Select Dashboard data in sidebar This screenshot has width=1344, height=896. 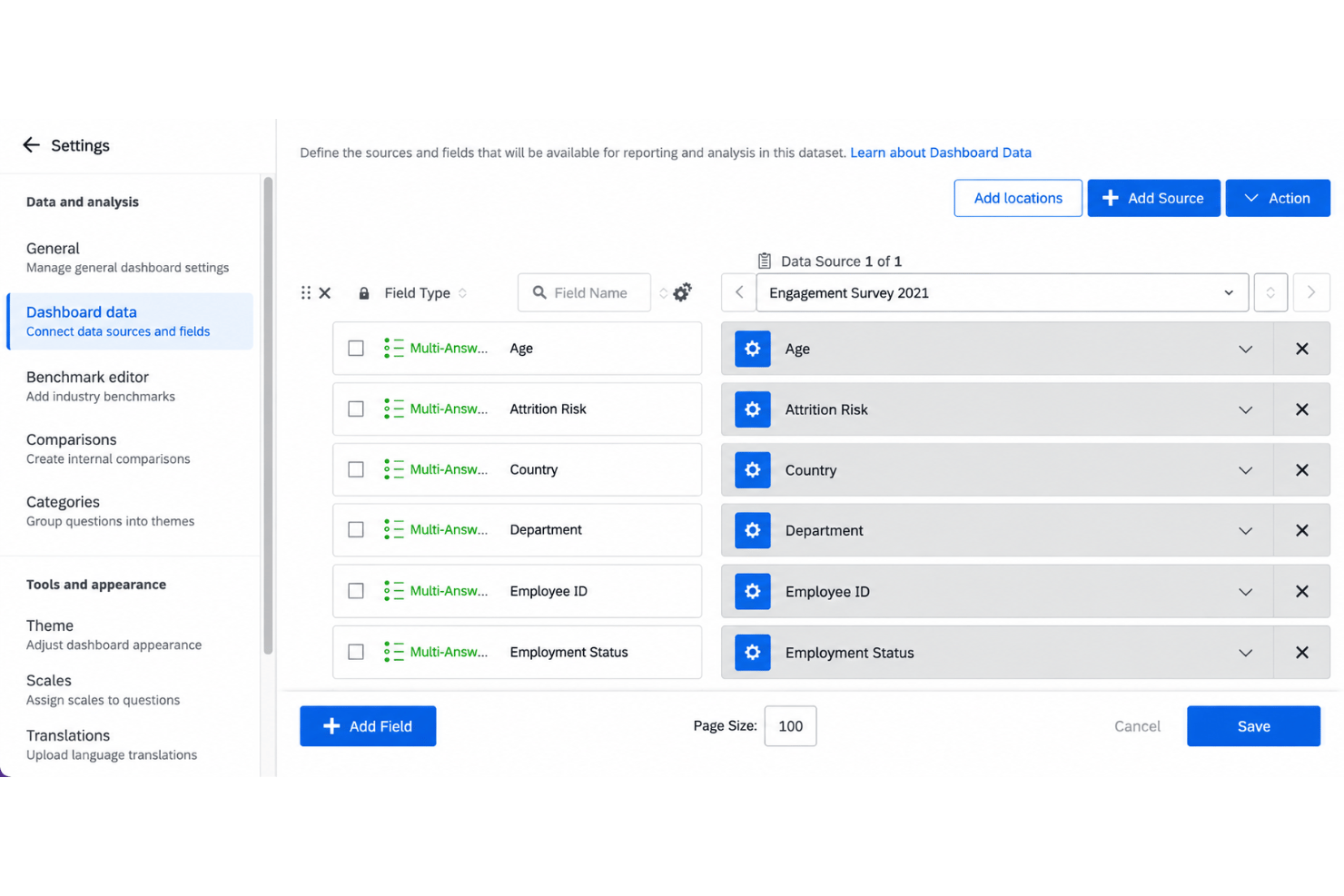pyautogui.click(x=130, y=320)
